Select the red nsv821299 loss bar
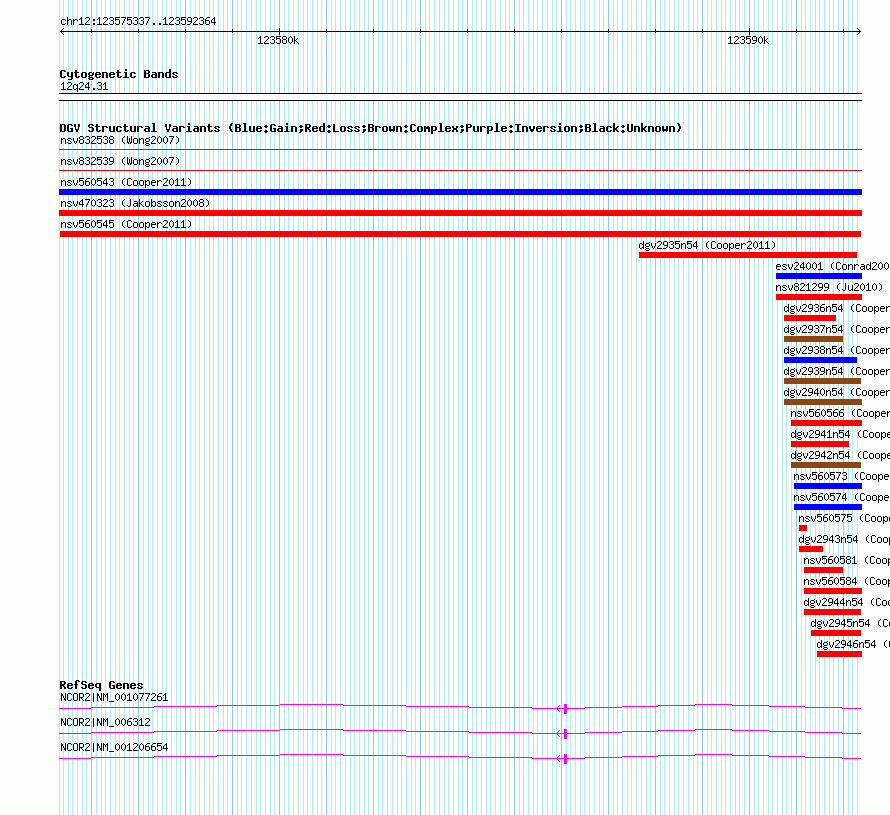890x815 pixels. point(818,297)
